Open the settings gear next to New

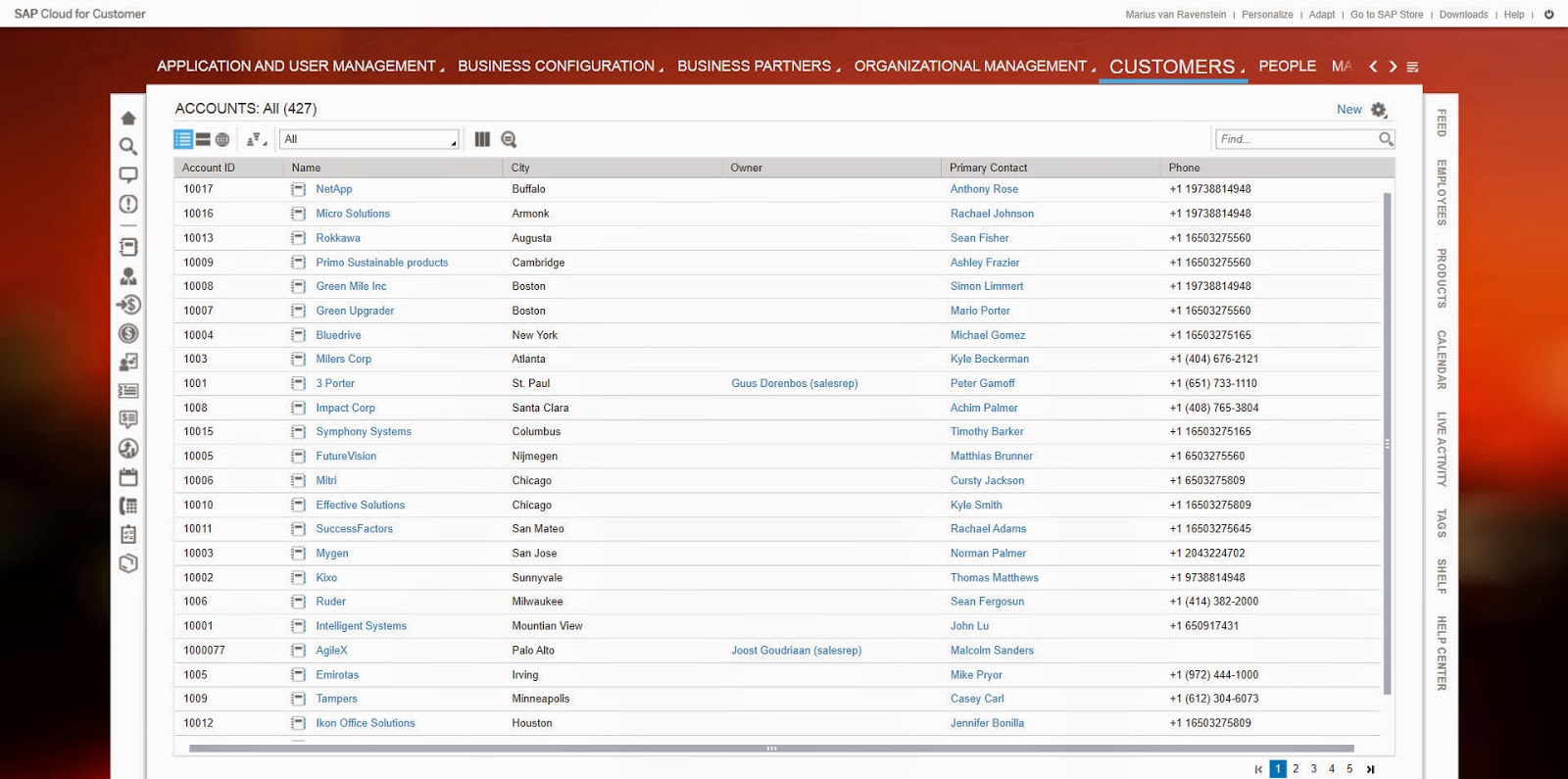[1379, 110]
